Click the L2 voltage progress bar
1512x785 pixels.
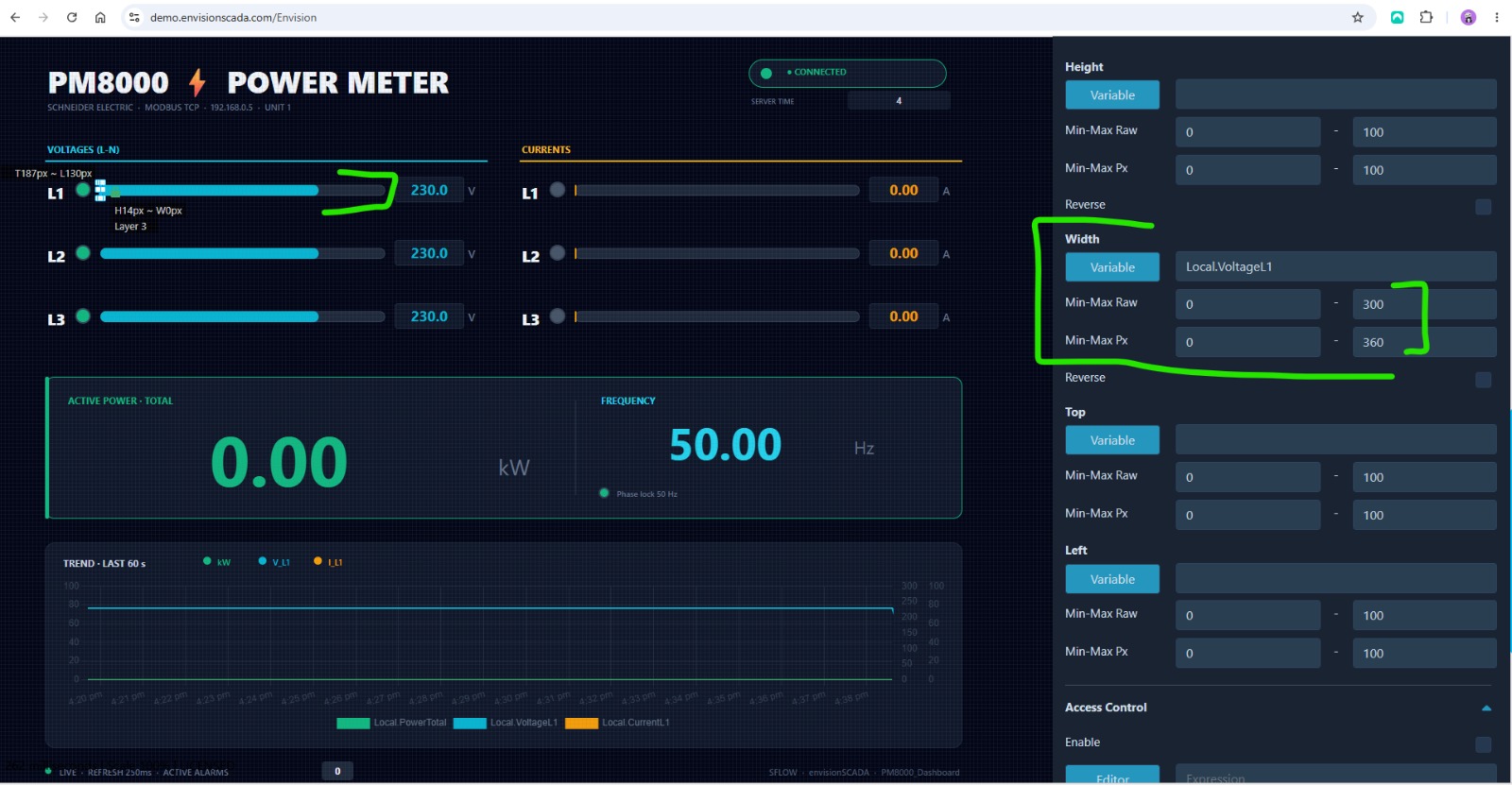pos(242,253)
